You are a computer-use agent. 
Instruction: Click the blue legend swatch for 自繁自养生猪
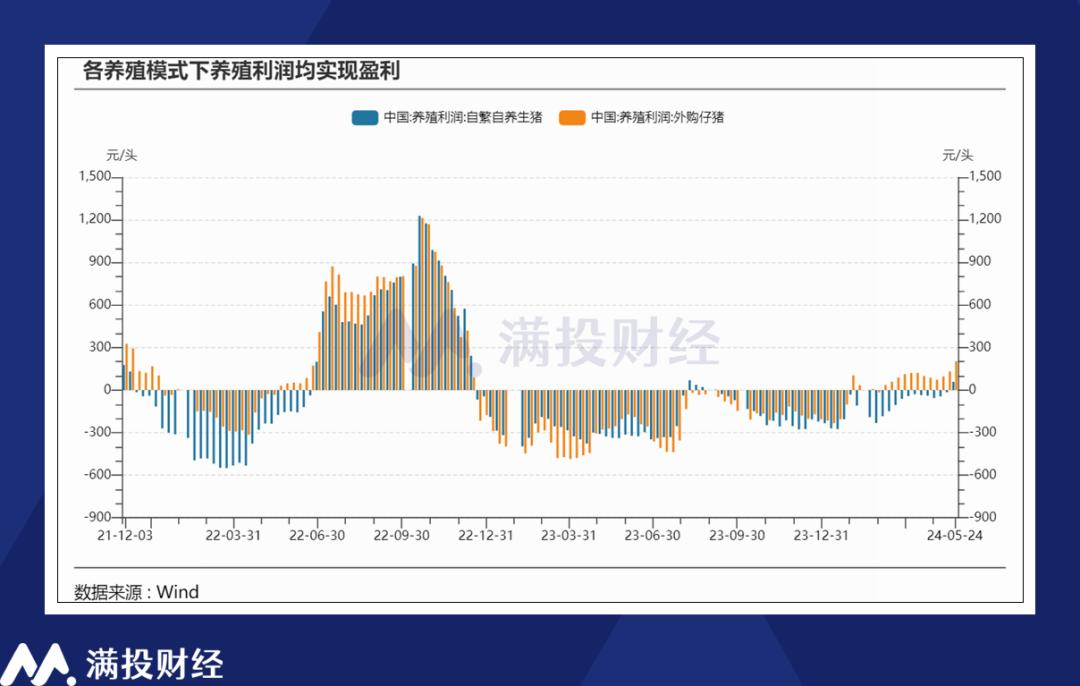click(x=364, y=118)
